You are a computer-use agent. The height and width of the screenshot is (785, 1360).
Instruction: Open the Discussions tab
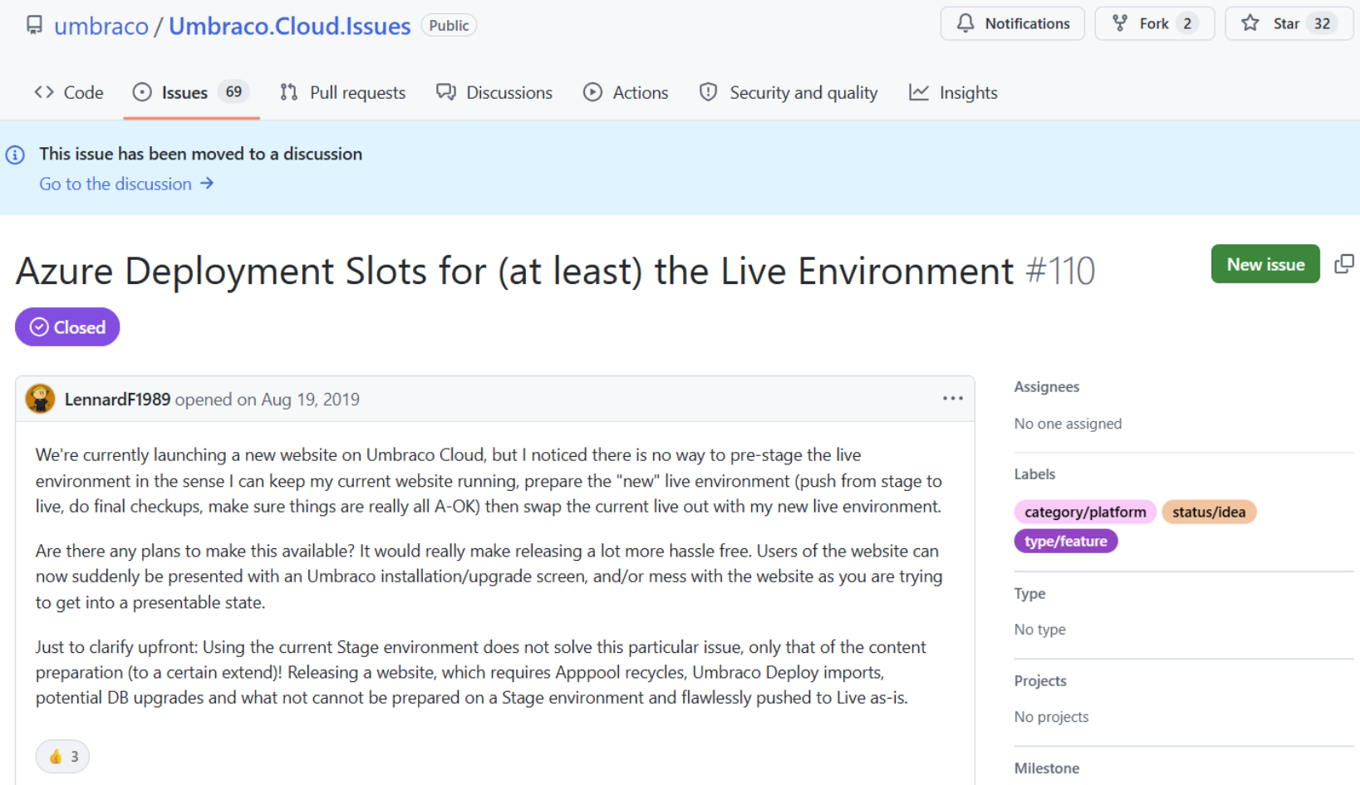pos(494,92)
